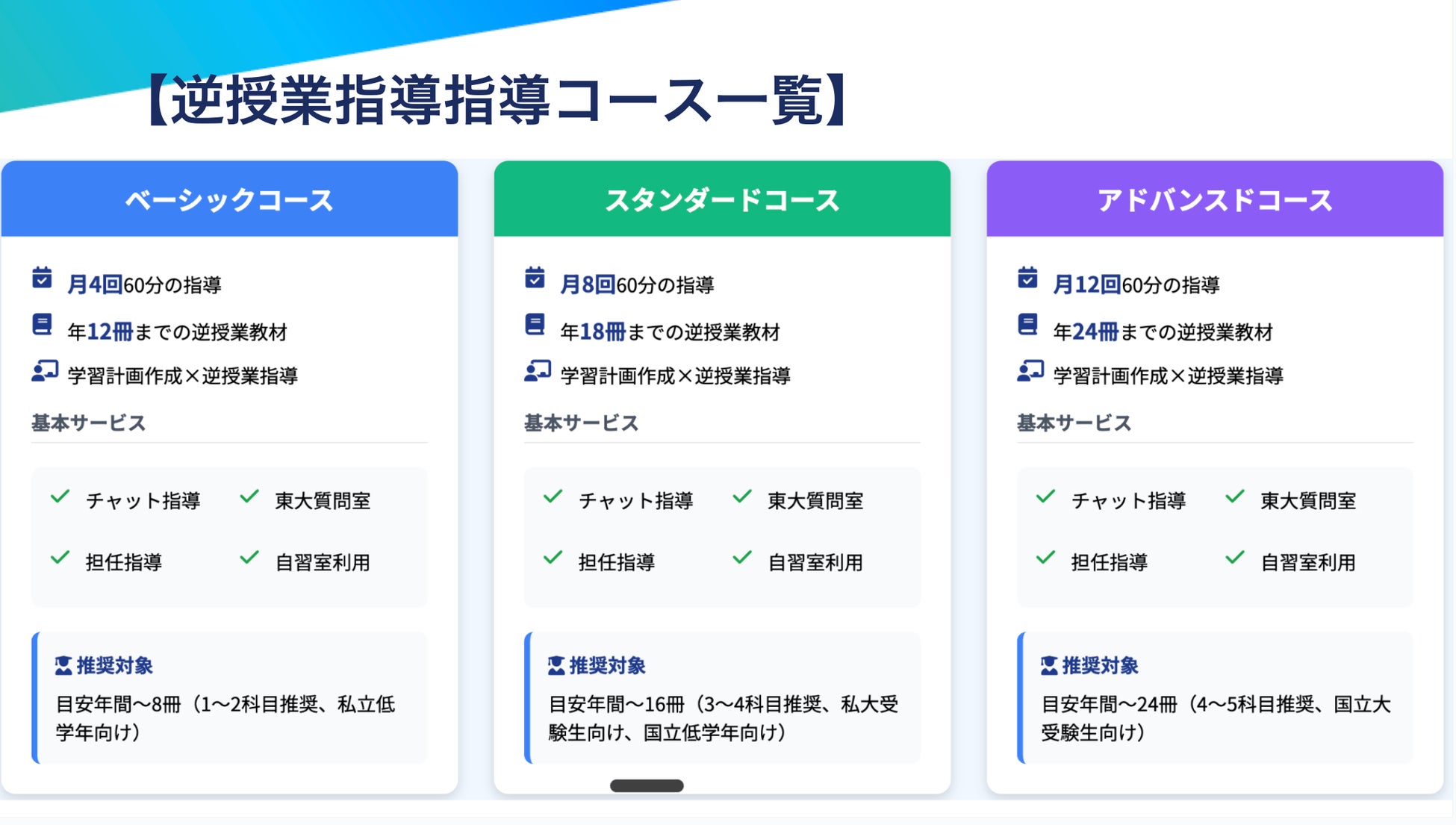Click チャット指導 checkmark in ベーシックコース
The width and height of the screenshot is (1456, 825).
coord(60,496)
